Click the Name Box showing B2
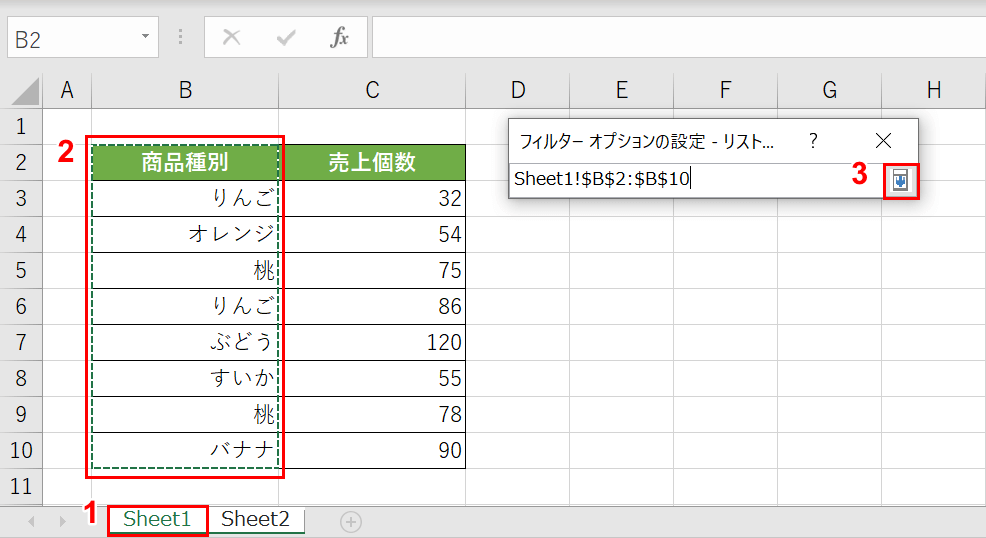986x538 pixels. [82, 38]
